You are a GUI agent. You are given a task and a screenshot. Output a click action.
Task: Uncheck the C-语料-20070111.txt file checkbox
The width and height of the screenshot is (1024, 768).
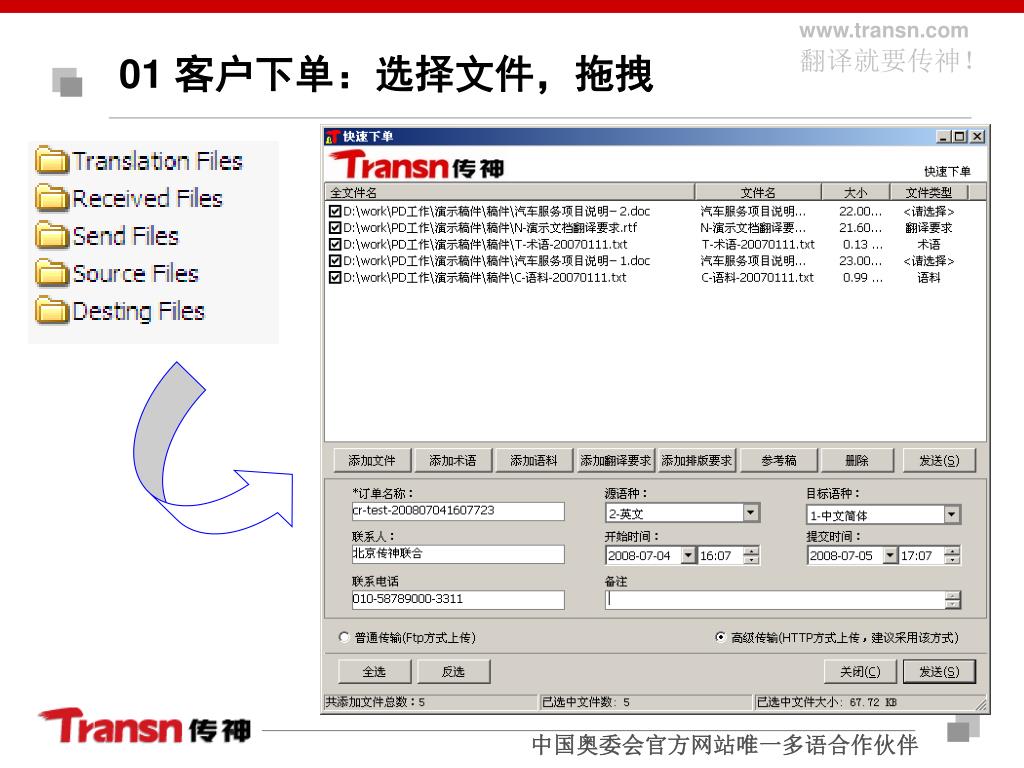click(335, 278)
